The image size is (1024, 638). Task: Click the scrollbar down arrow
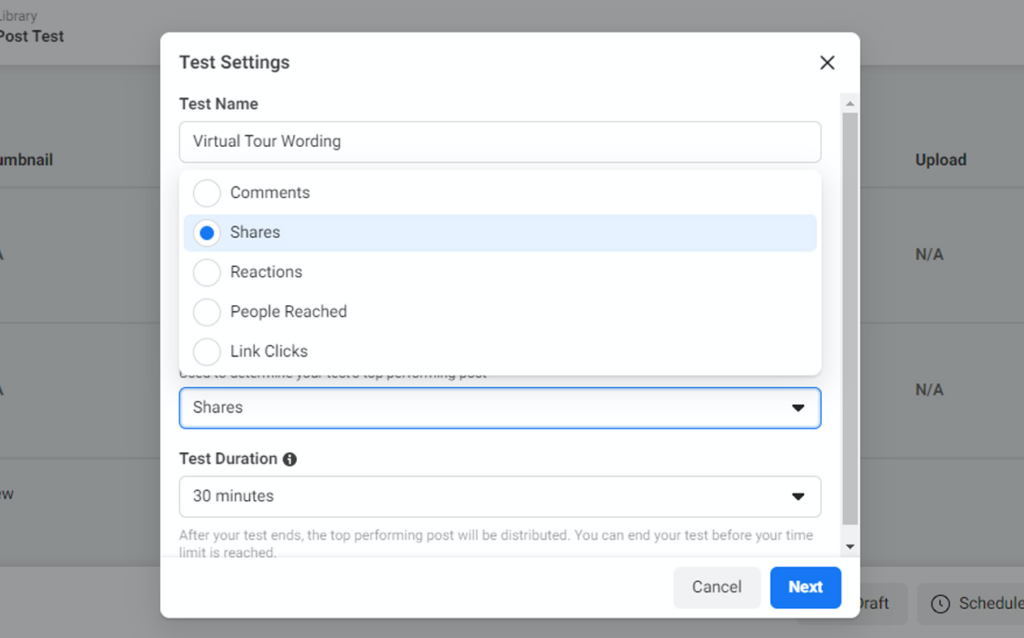point(850,545)
